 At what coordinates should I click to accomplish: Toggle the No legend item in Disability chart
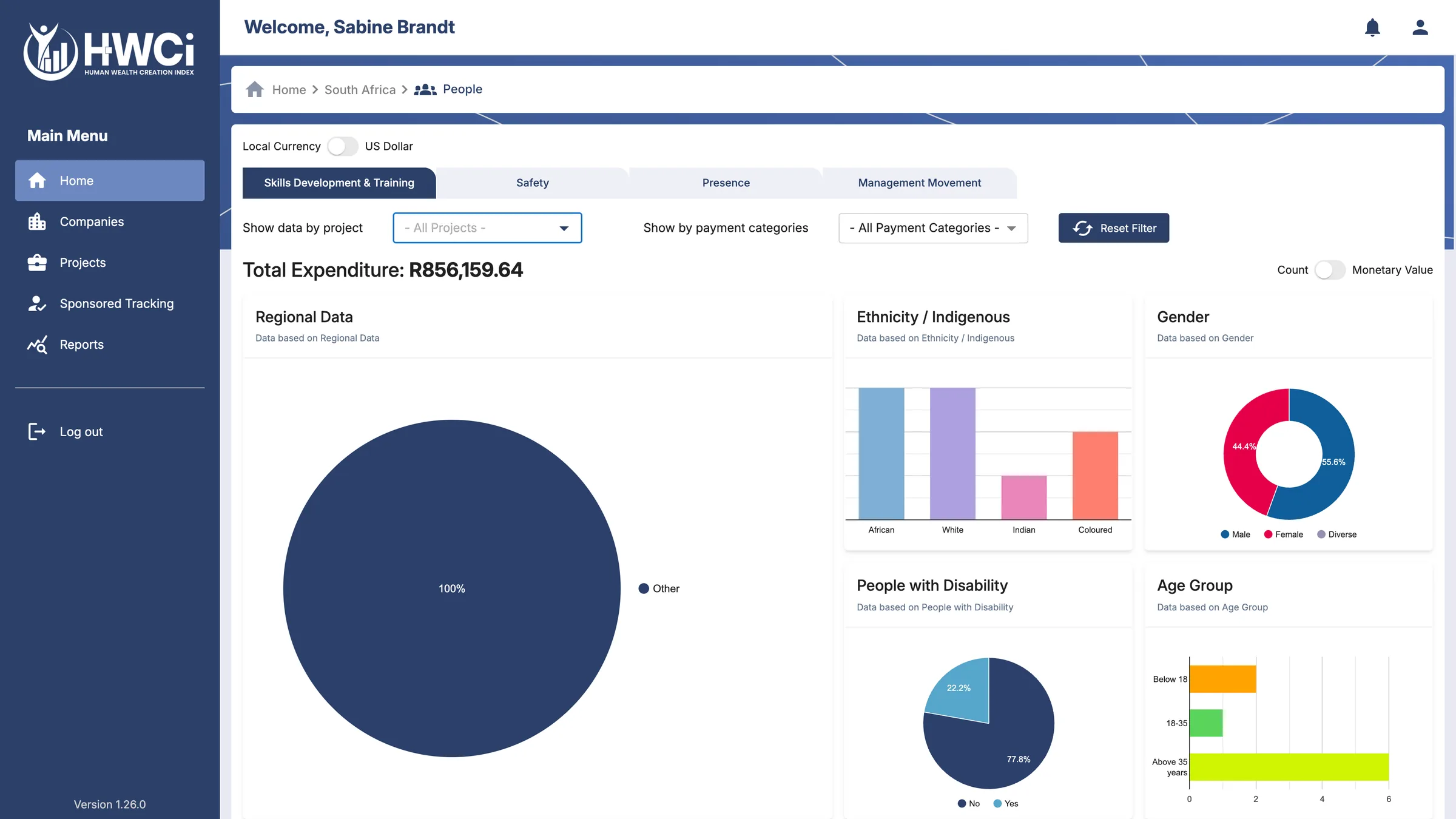(x=969, y=803)
